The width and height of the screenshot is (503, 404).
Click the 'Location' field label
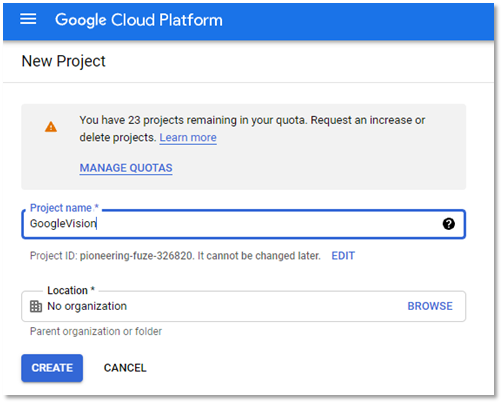click(x=71, y=290)
